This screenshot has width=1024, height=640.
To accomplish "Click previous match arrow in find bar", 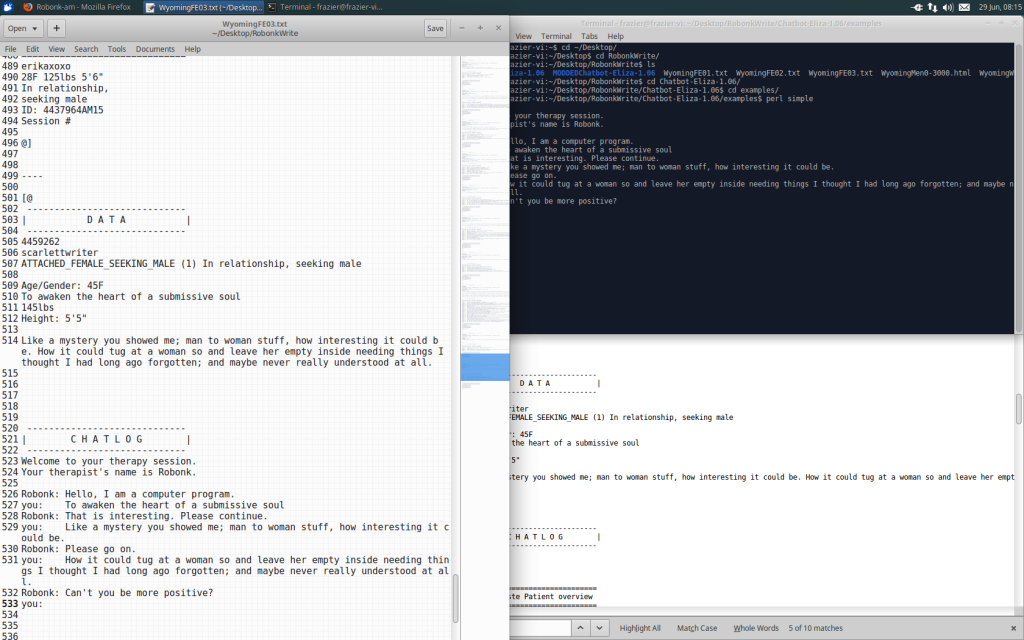I will point(581,628).
